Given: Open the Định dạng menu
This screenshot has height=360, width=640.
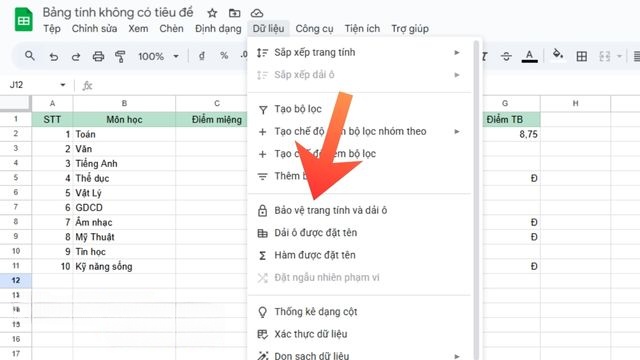Looking at the screenshot, I should pos(218,29).
